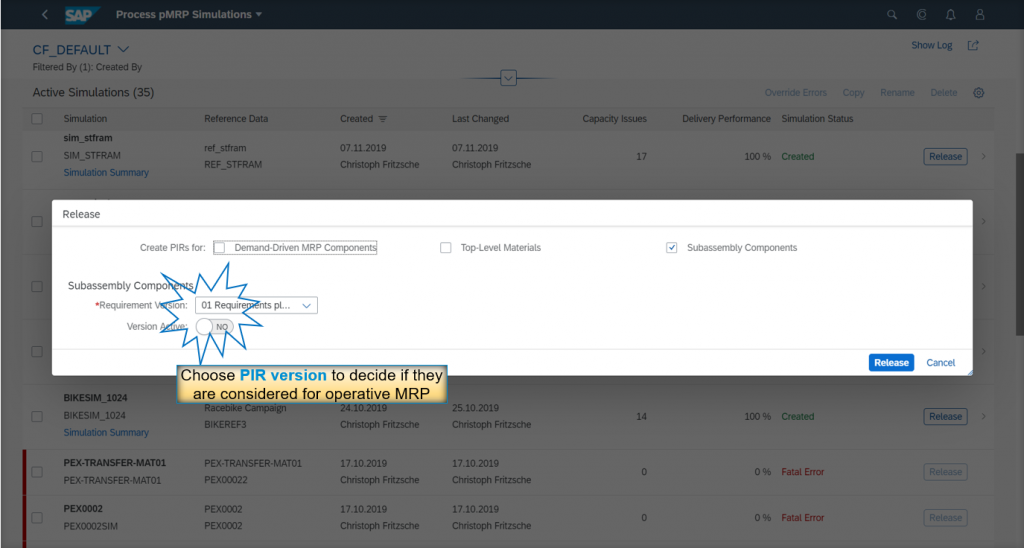Click the share/export icon near Show Log
This screenshot has height=548, width=1024.
tap(973, 45)
